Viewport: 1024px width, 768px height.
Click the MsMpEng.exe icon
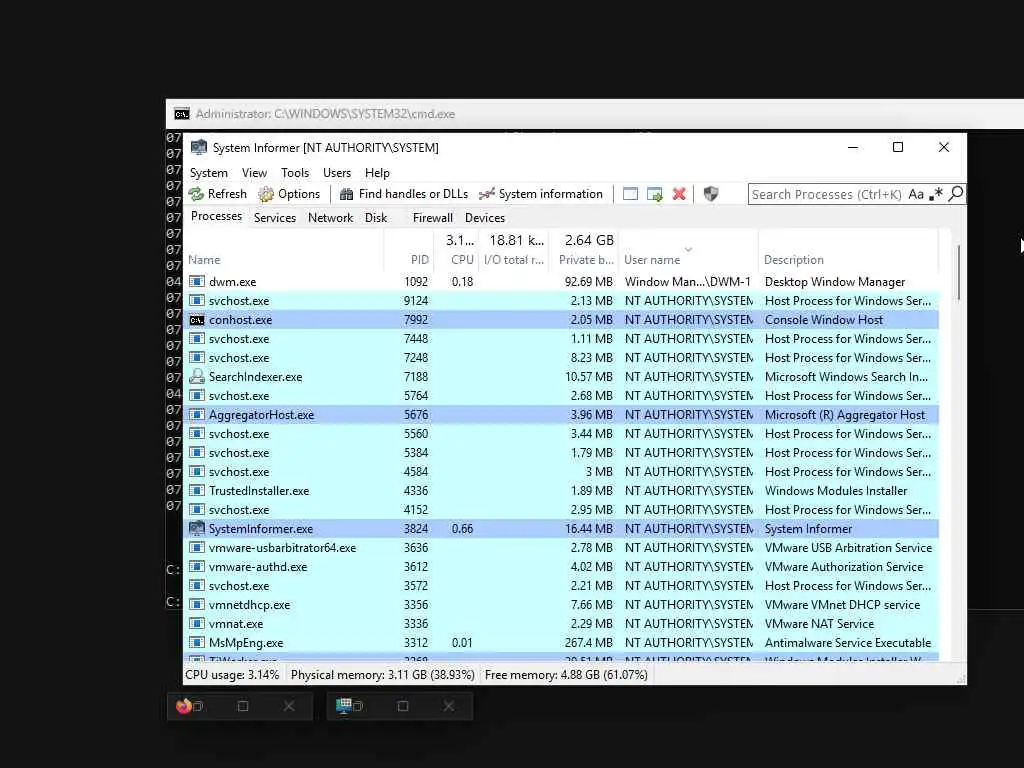197,643
